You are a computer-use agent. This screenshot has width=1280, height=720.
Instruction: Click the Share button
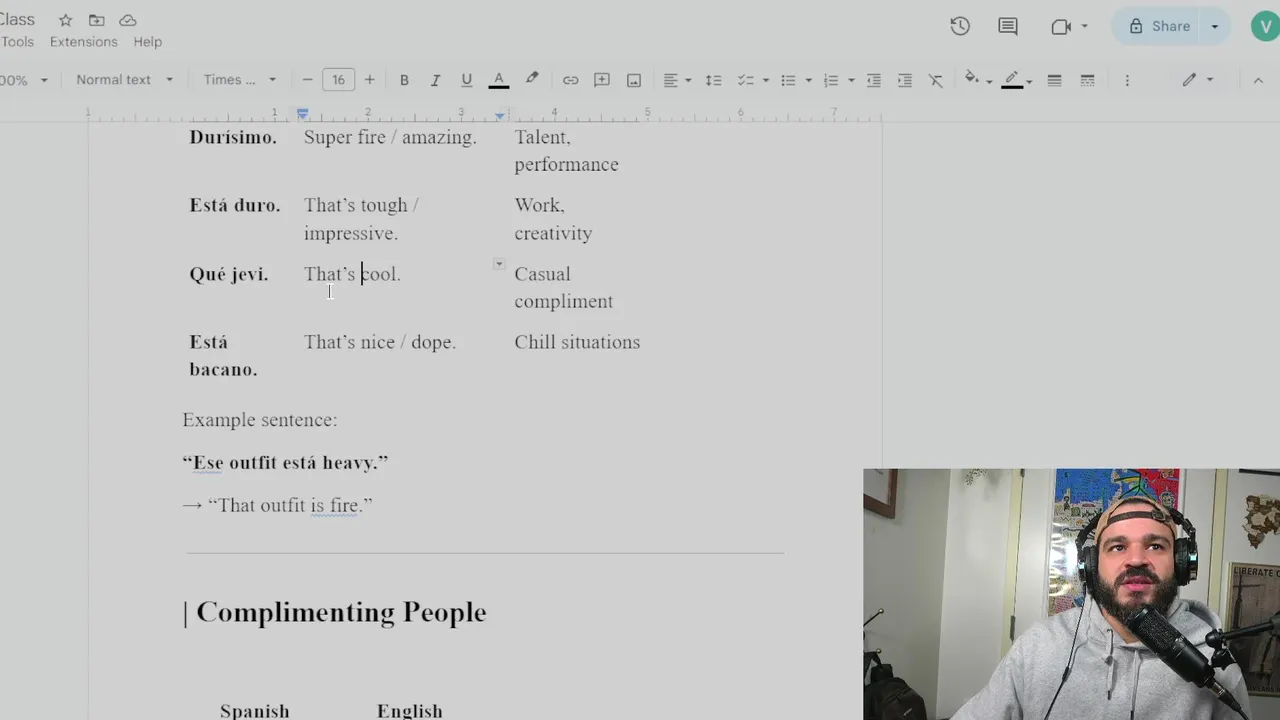(1158, 27)
